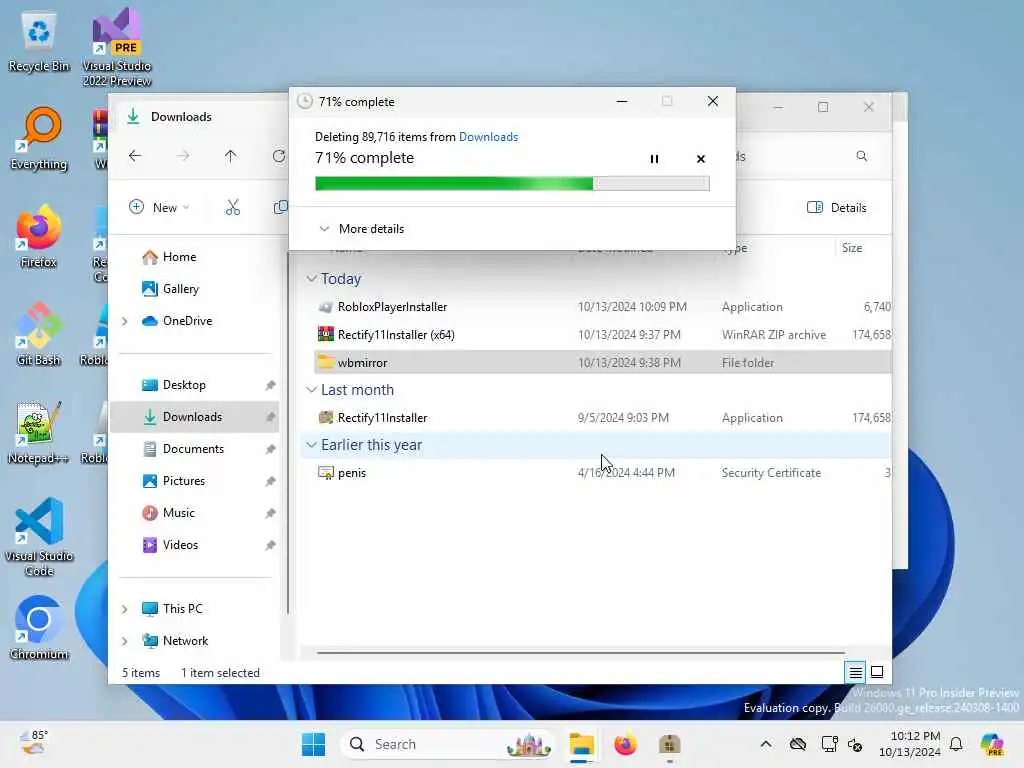Open Copilot preview icon in taskbar
The image size is (1024, 768).
[992, 744]
